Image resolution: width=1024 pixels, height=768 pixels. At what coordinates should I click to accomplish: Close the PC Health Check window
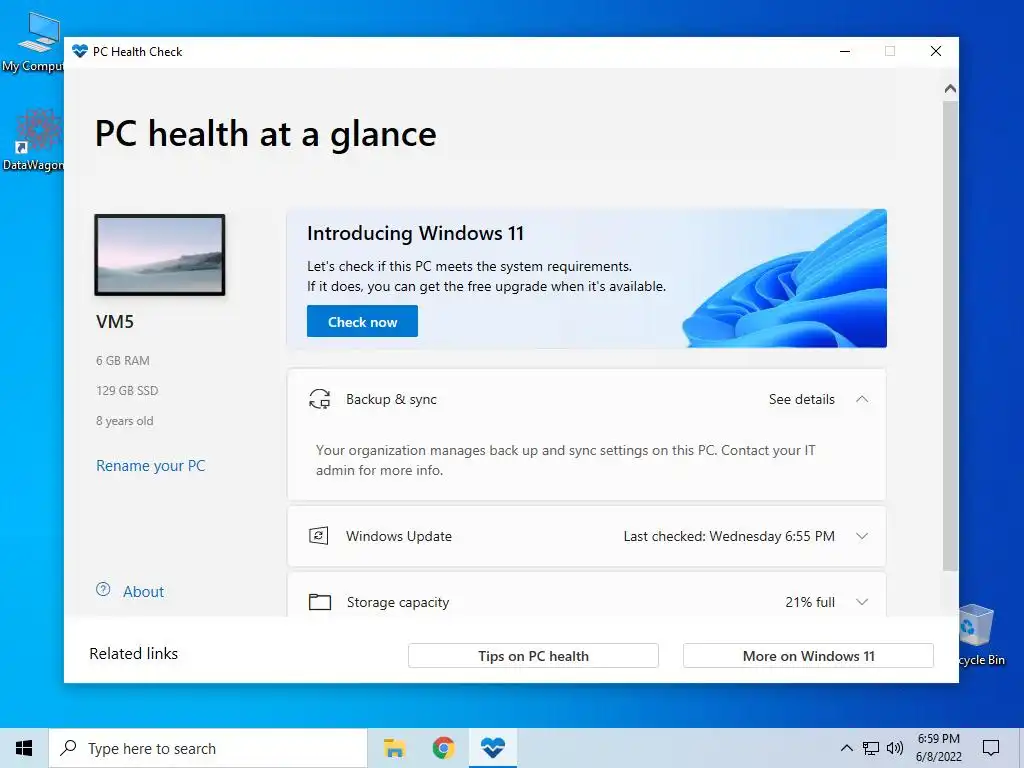pyautogui.click(x=936, y=51)
